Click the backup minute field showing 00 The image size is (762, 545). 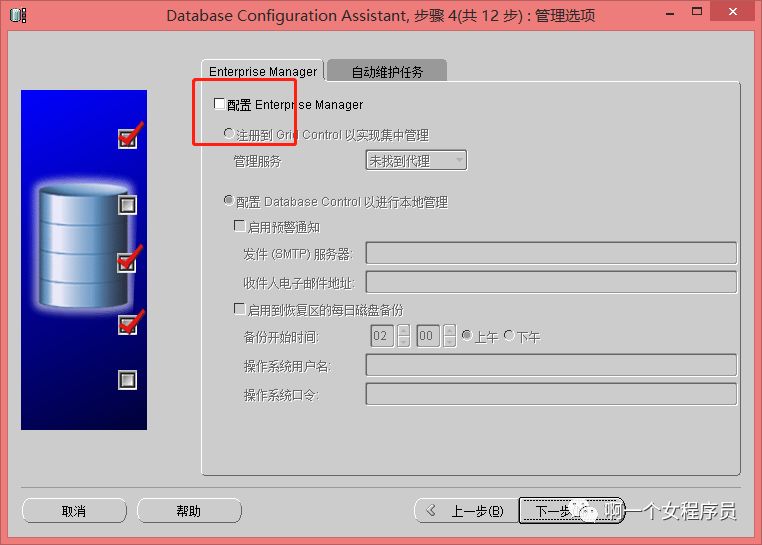click(x=428, y=335)
